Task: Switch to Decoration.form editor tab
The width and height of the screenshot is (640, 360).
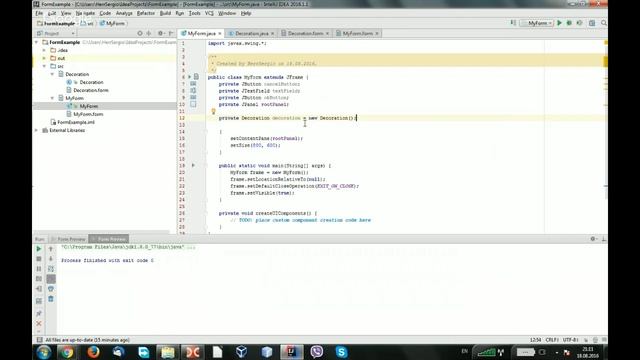Action: click(305, 33)
